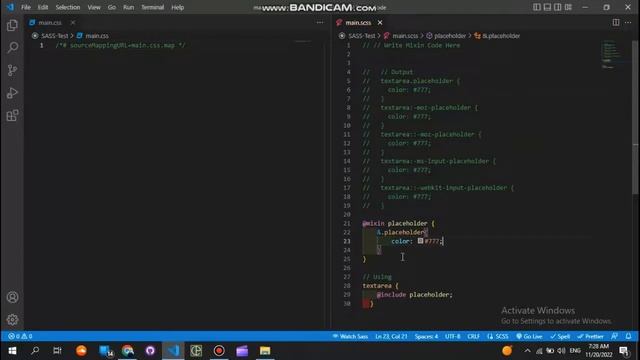The image size is (640, 360).
Task: Expand main.scss breadcrumb in right editor
Action: 405,36
